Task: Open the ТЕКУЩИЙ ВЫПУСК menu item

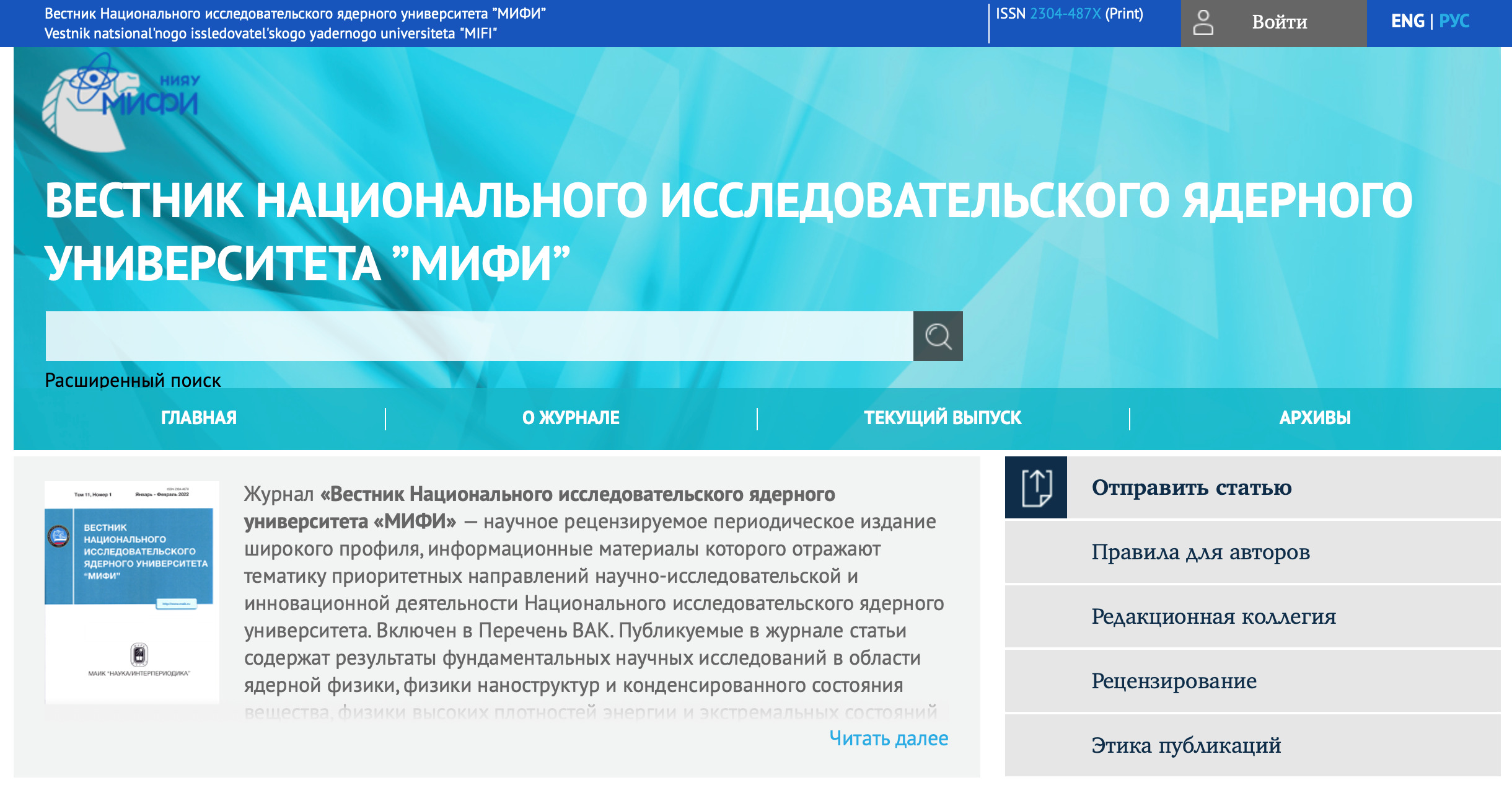Action: pyautogui.click(x=943, y=418)
